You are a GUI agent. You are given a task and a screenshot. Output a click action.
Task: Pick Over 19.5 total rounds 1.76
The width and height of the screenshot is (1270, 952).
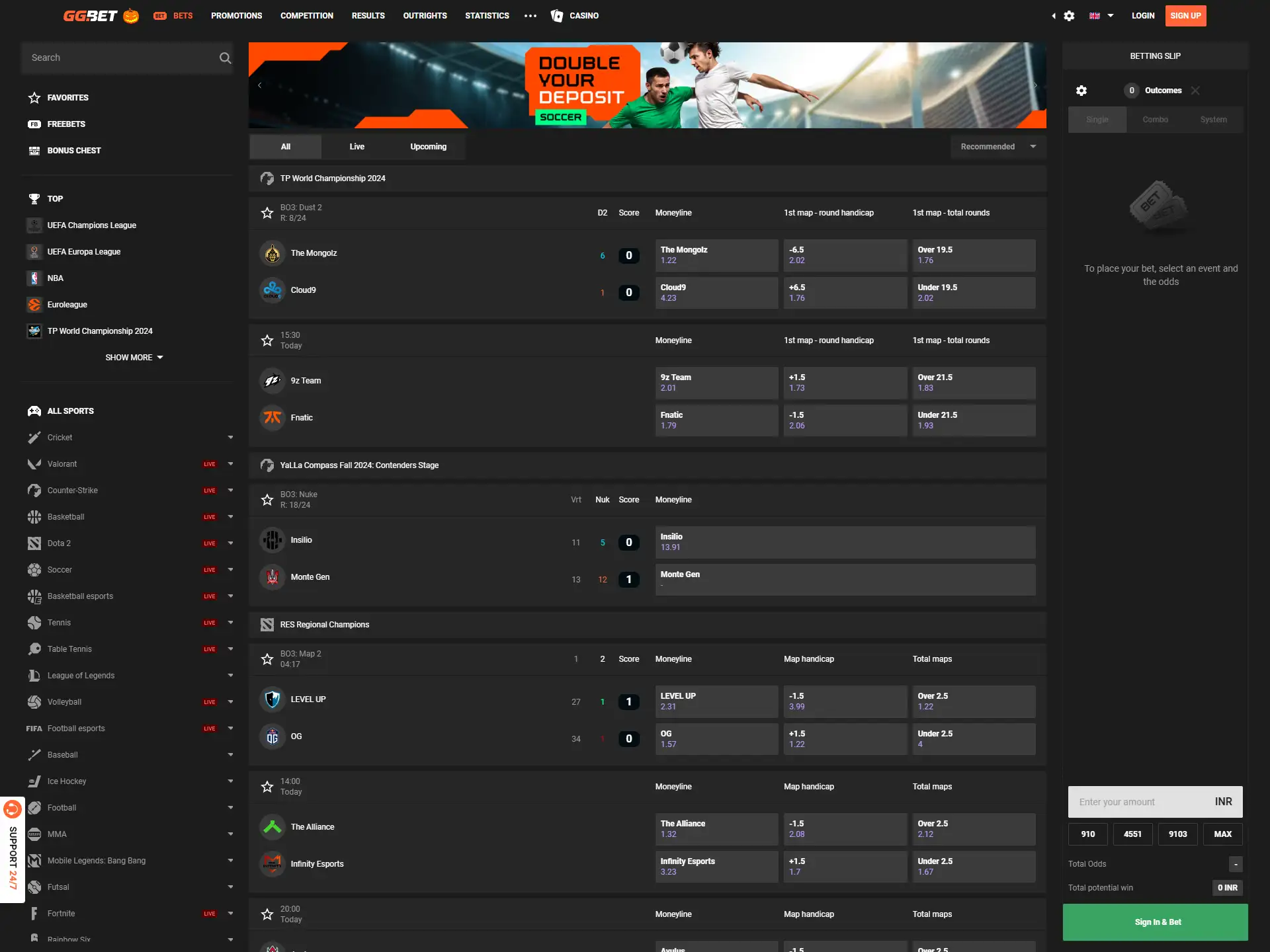pos(974,255)
